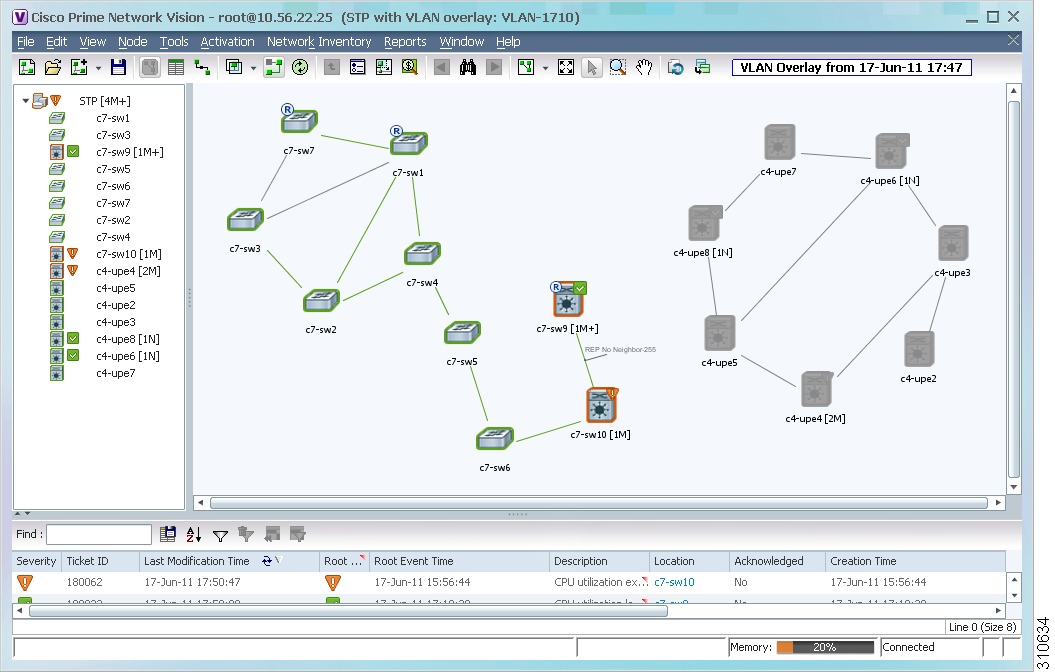Collapse the STP [4M+] tree node
Viewport: 1055px width, 672px height.
click(x=26, y=101)
